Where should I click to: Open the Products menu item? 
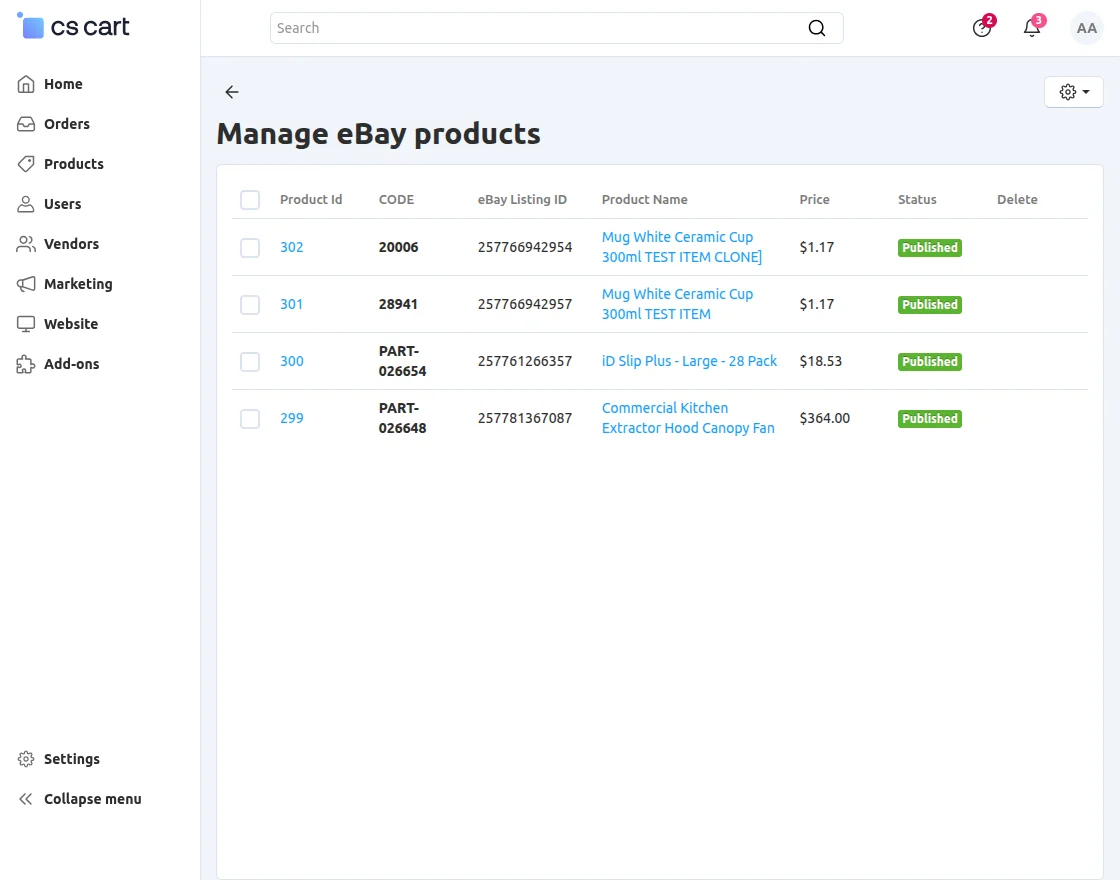(74, 164)
